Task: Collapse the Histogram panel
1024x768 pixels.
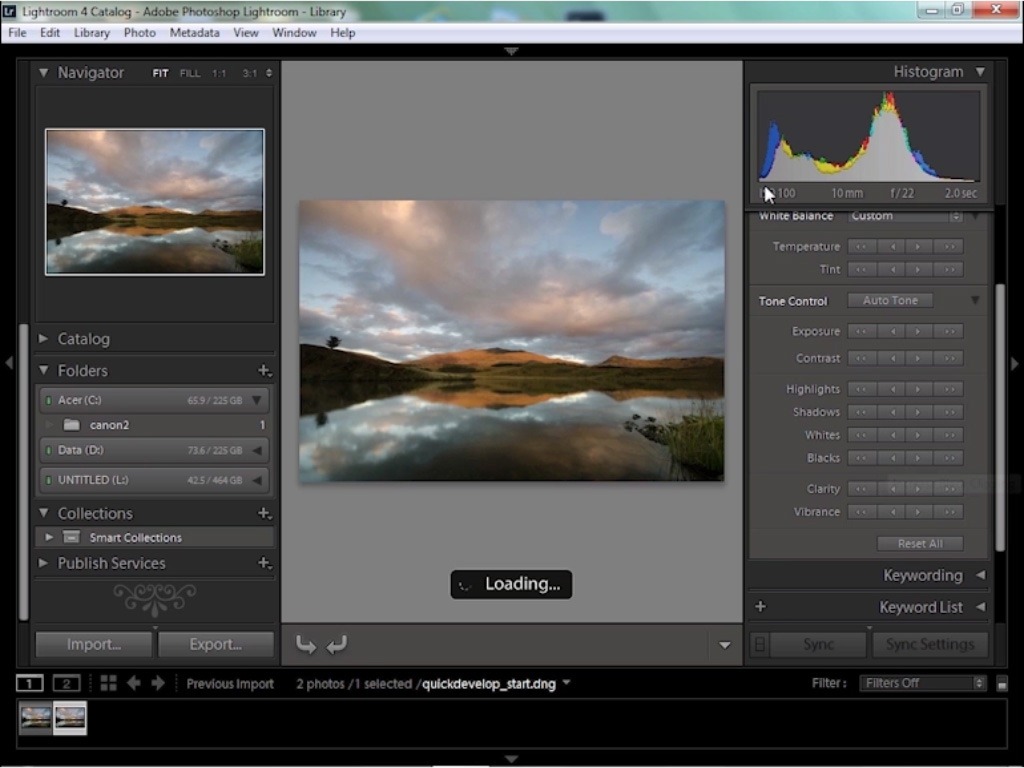Action: 980,71
